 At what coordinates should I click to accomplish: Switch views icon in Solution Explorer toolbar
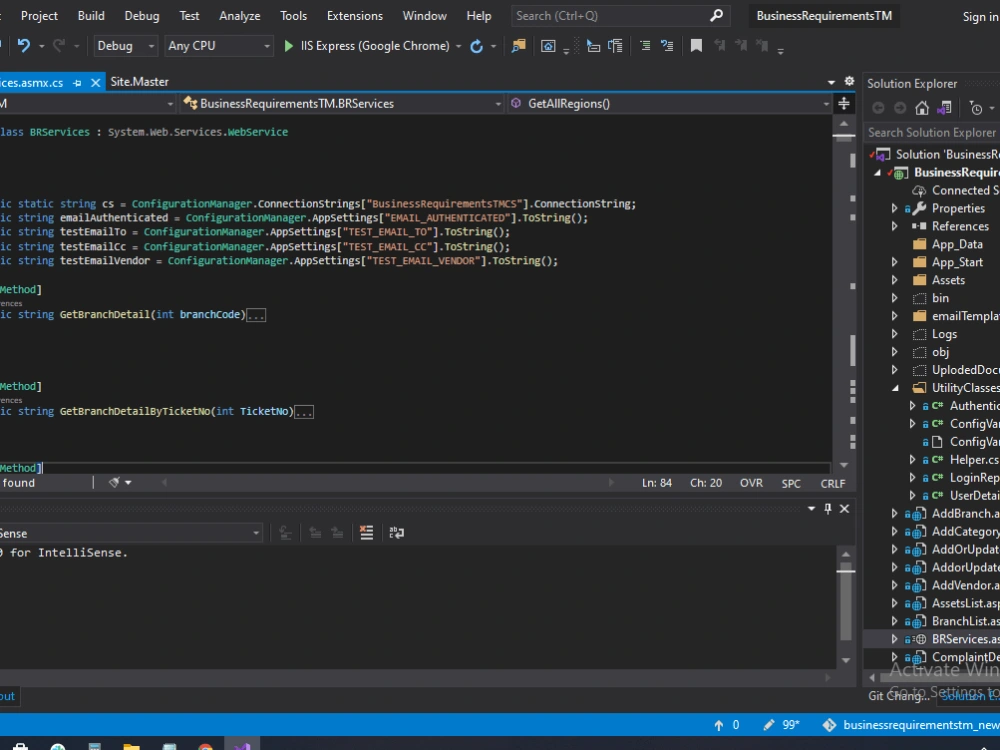pyautogui.click(x=944, y=108)
